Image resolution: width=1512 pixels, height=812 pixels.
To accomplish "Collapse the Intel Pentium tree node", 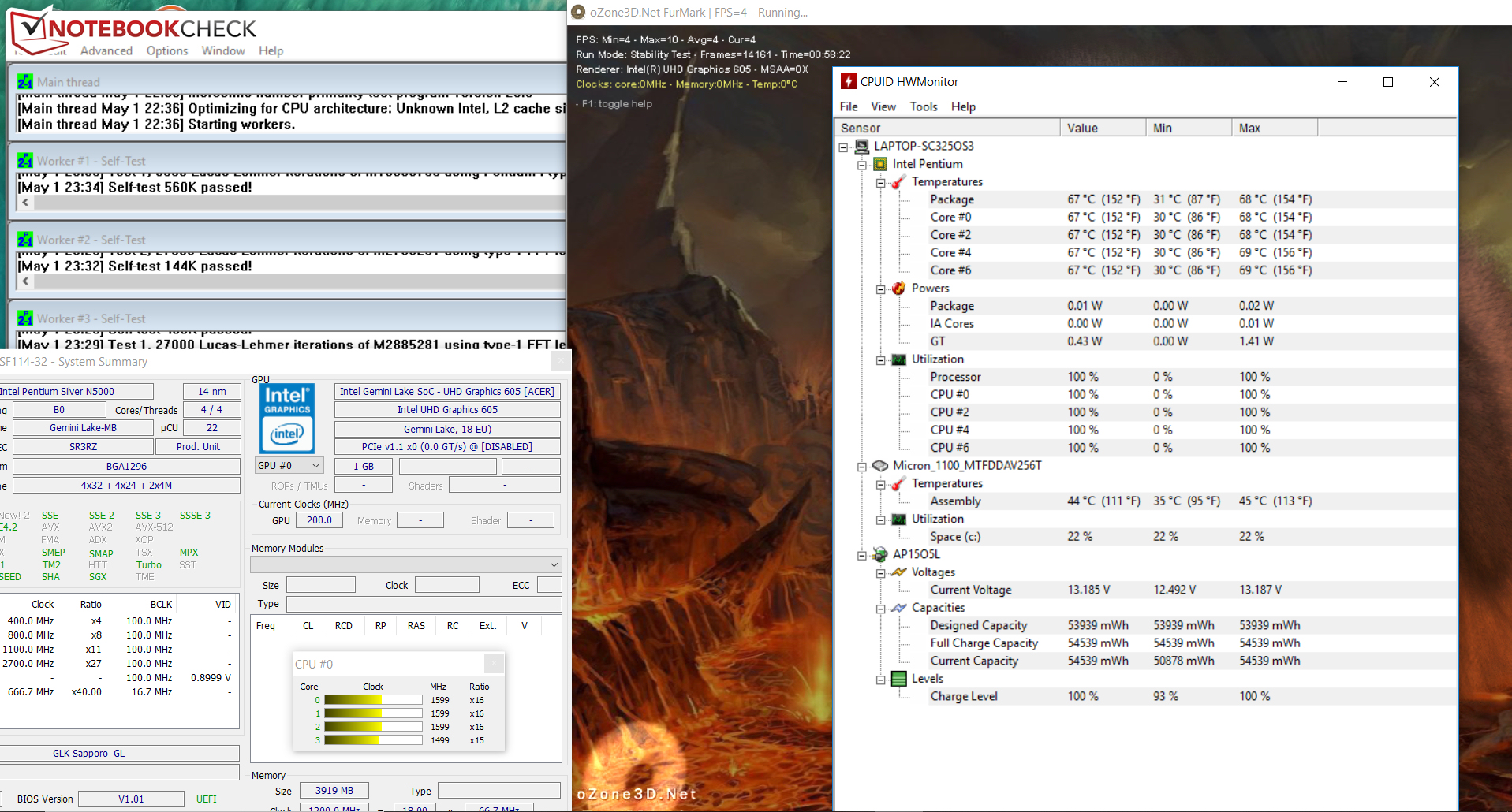I will (862, 165).
